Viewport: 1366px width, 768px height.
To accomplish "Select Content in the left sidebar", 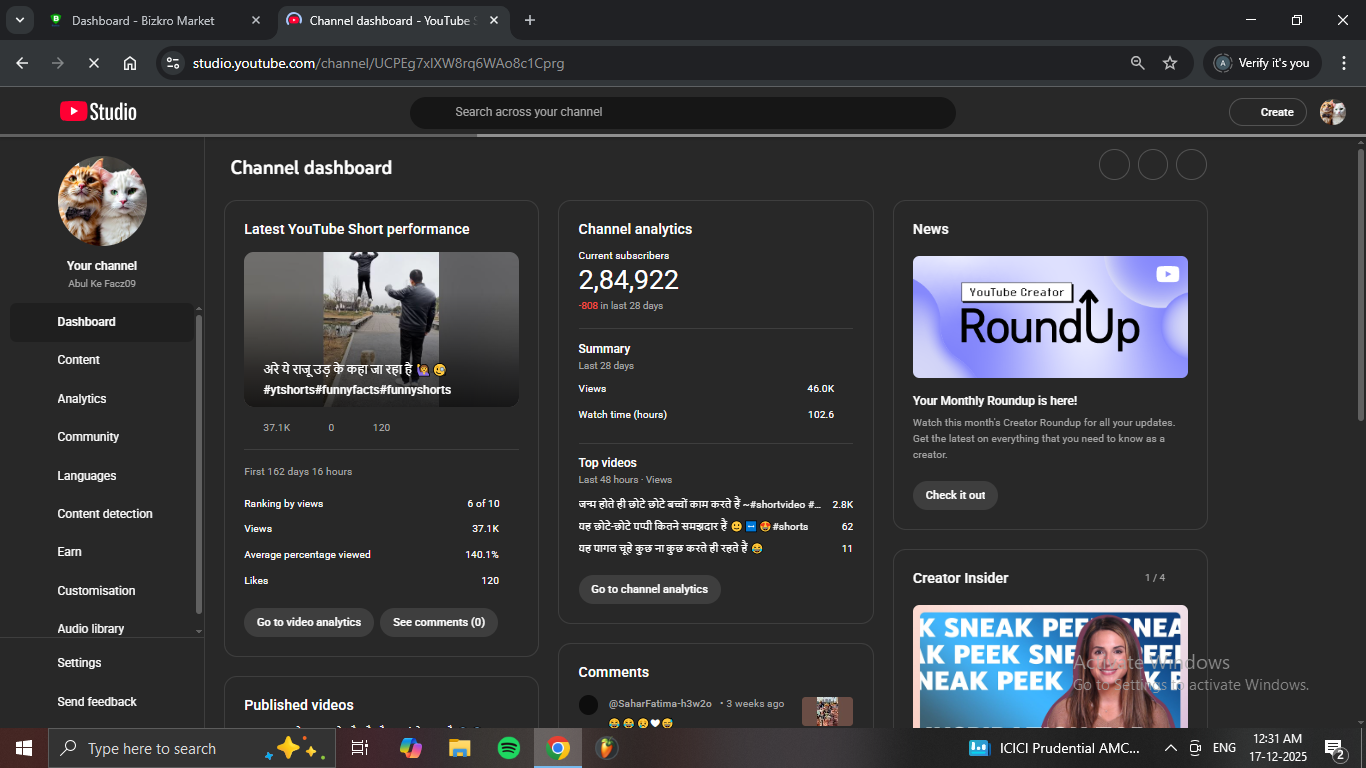I will coord(79,360).
